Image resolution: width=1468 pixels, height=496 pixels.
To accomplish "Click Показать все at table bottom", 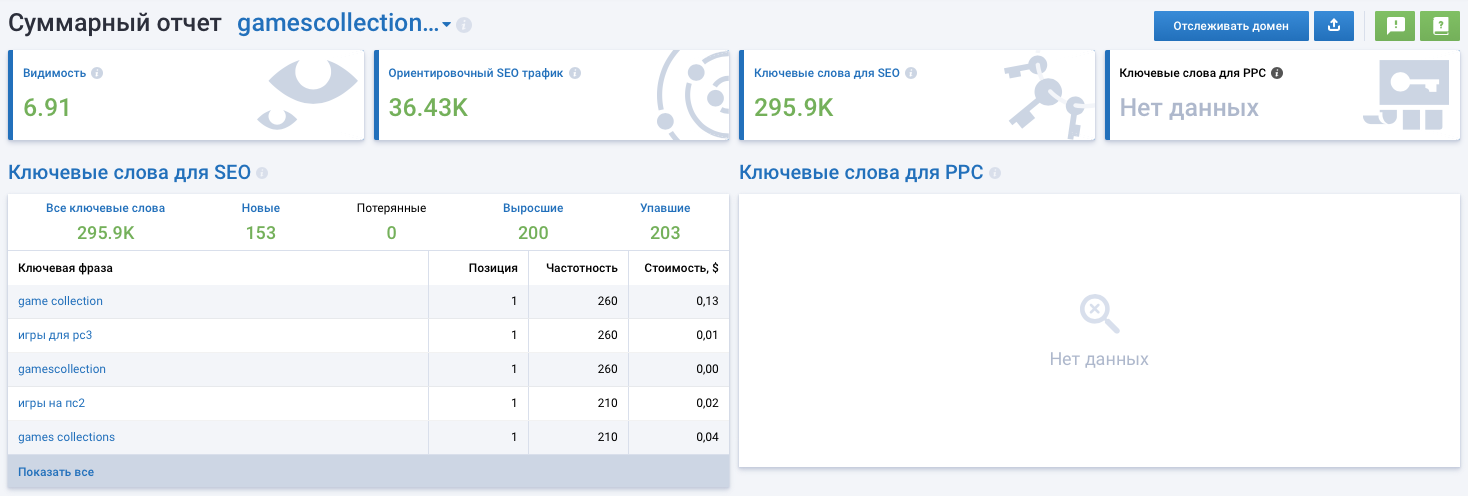I will pos(56,471).
